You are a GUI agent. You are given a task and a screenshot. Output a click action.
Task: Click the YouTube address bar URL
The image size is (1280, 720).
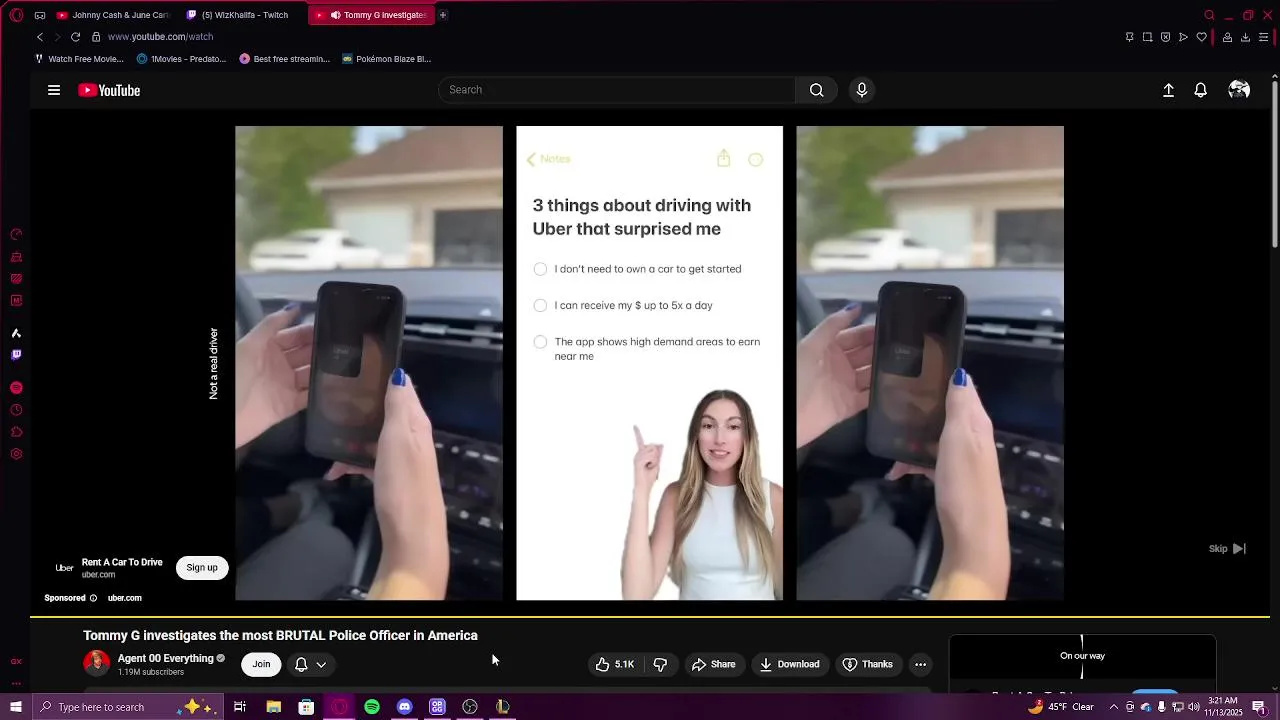(160, 37)
